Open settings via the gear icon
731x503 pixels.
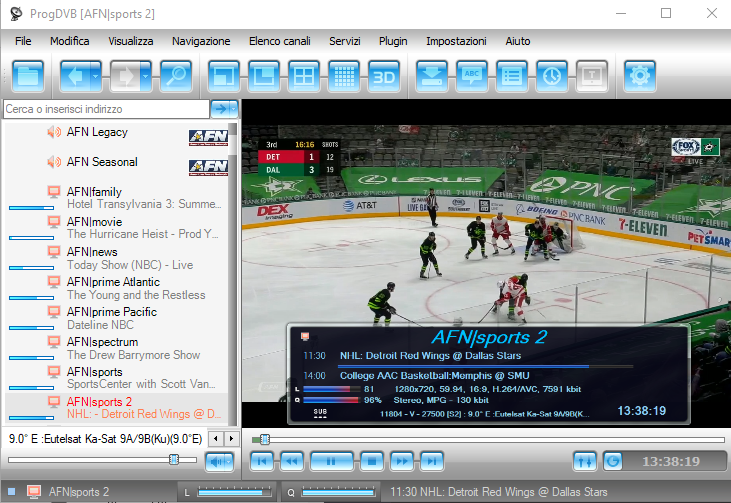coord(640,76)
